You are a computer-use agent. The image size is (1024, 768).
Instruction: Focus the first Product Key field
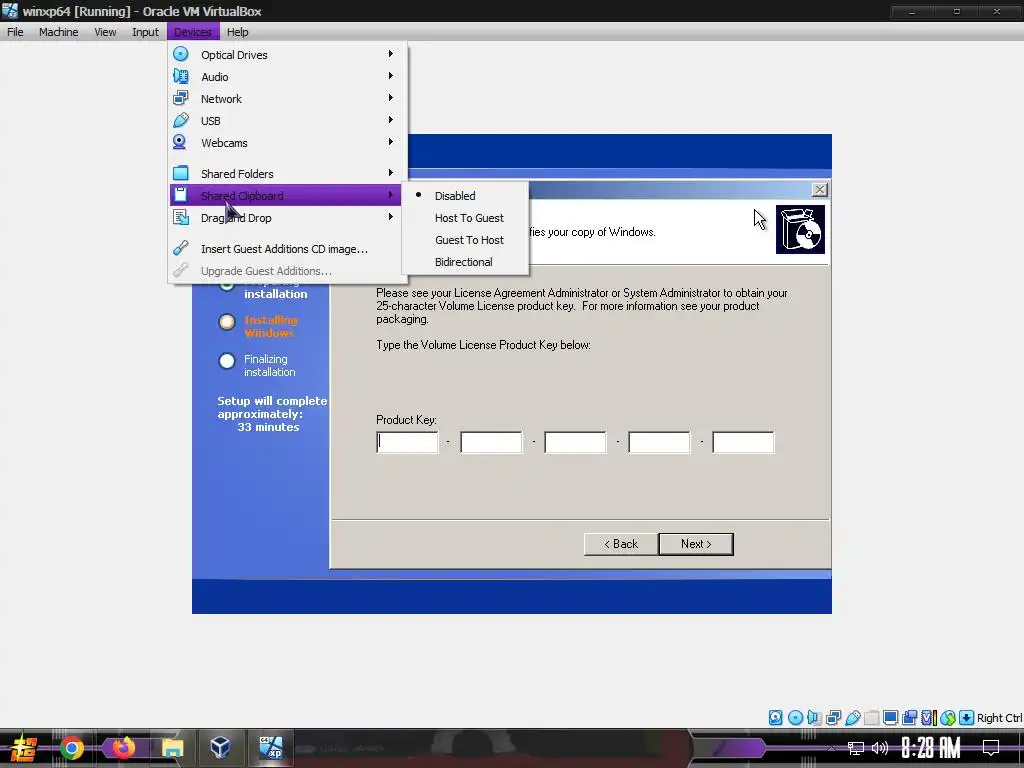tap(408, 442)
